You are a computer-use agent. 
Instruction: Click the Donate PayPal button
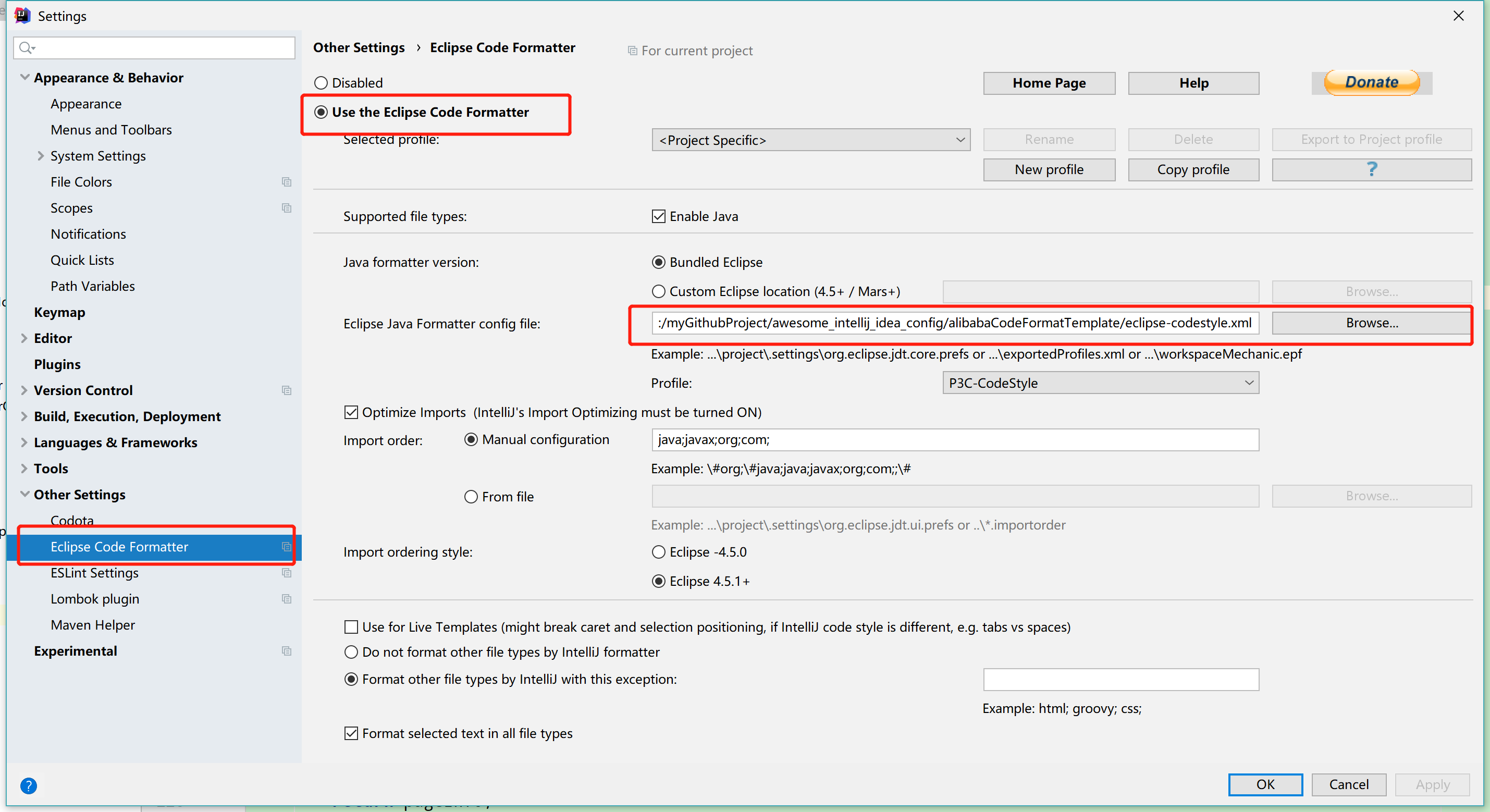1371,83
